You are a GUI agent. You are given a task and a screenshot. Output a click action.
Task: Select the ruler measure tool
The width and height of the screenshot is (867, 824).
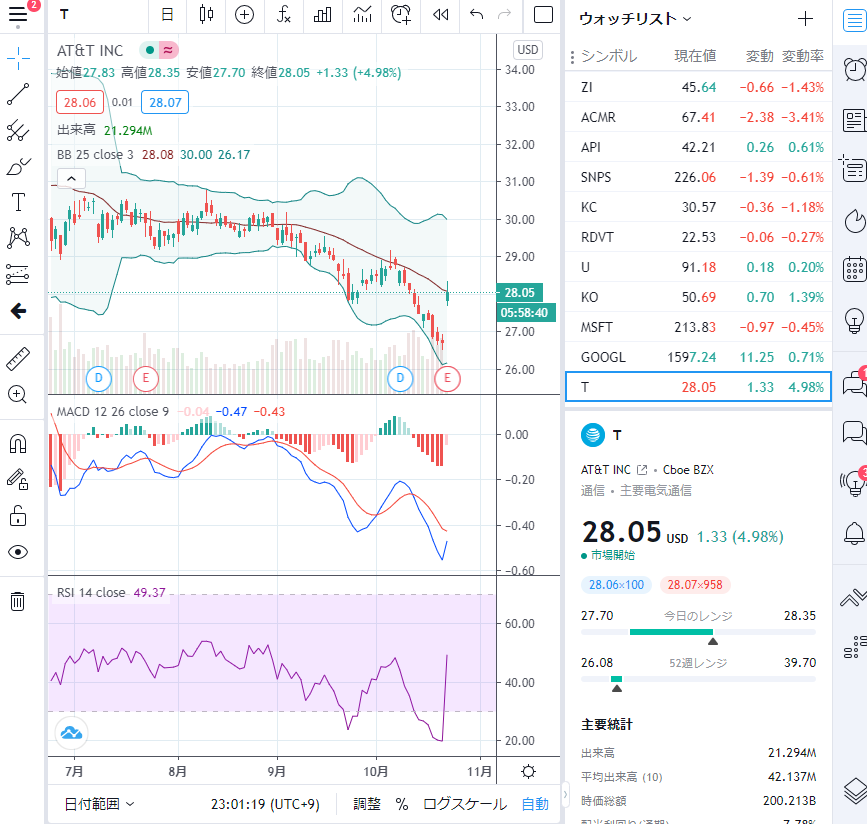(x=18, y=359)
